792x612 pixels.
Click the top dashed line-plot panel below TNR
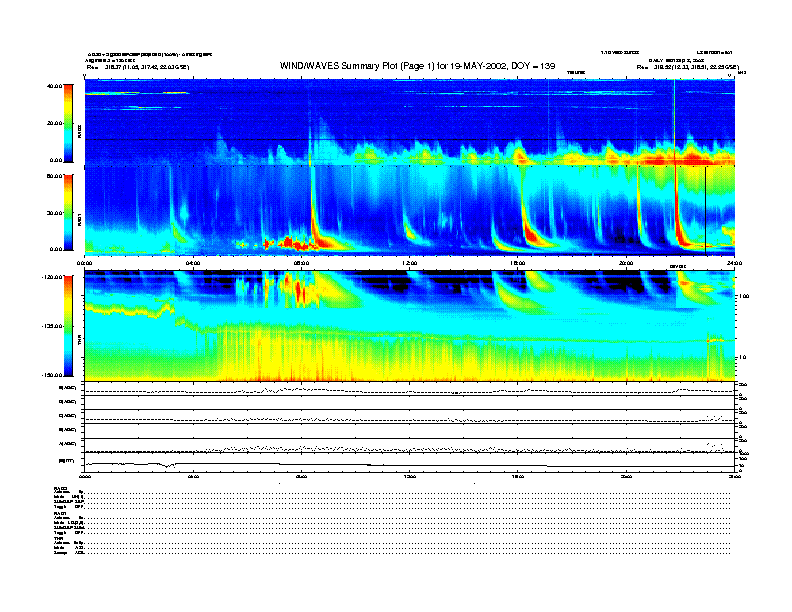pos(410,389)
